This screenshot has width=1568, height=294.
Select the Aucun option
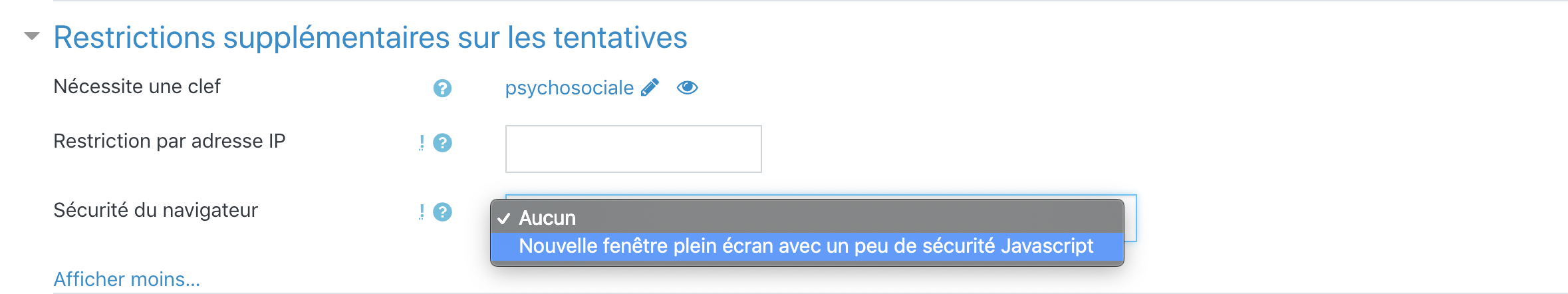(547, 218)
